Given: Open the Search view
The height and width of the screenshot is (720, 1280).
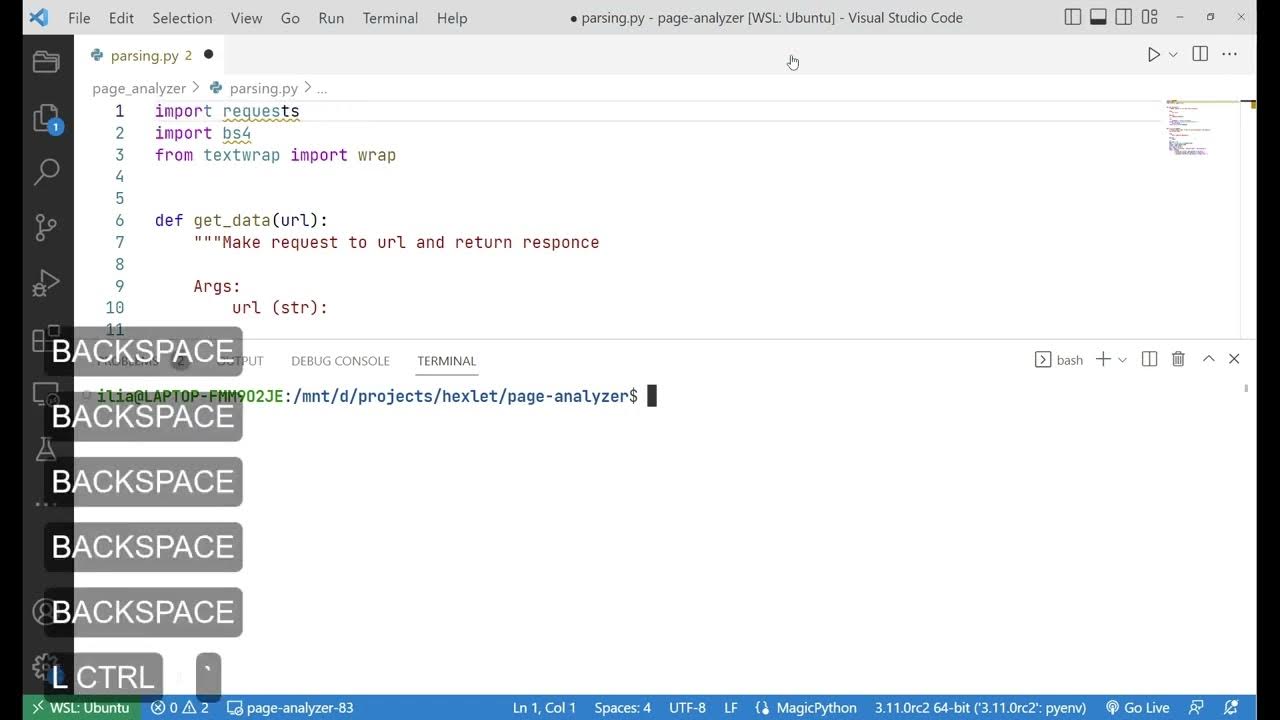Looking at the screenshot, I should tap(47, 172).
